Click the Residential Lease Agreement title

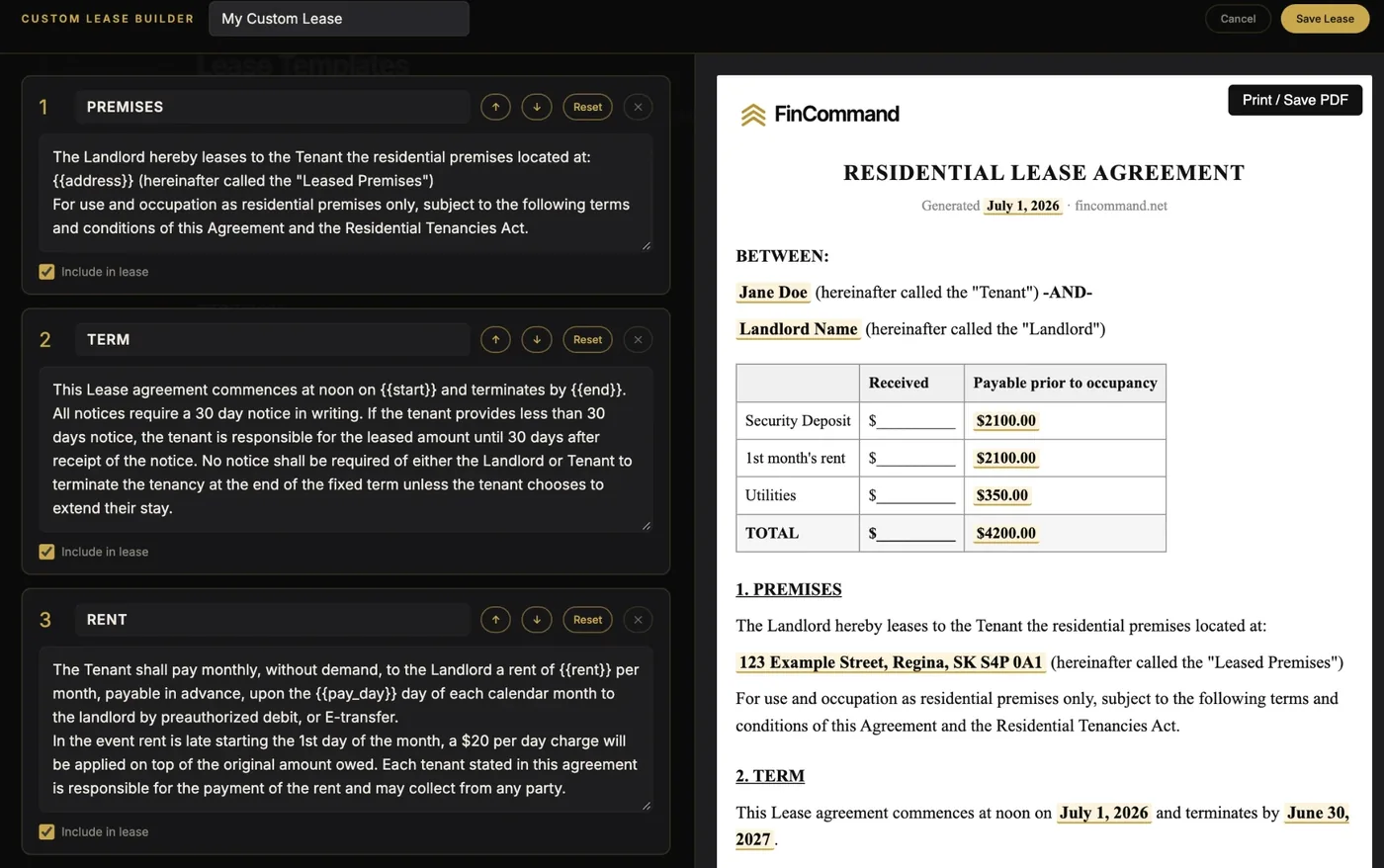point(1044,173)
